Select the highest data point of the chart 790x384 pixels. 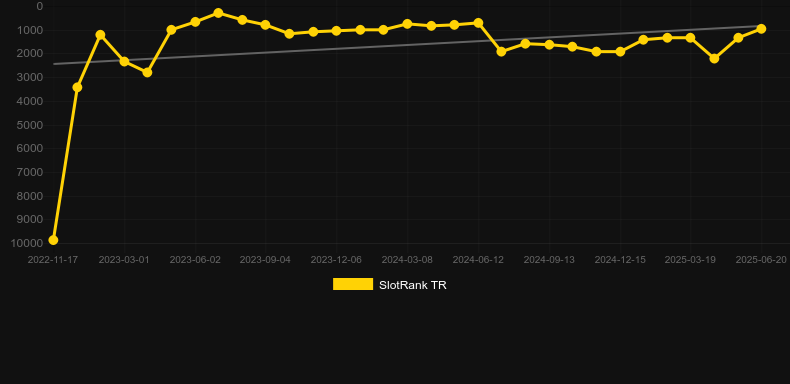point(218,13)
